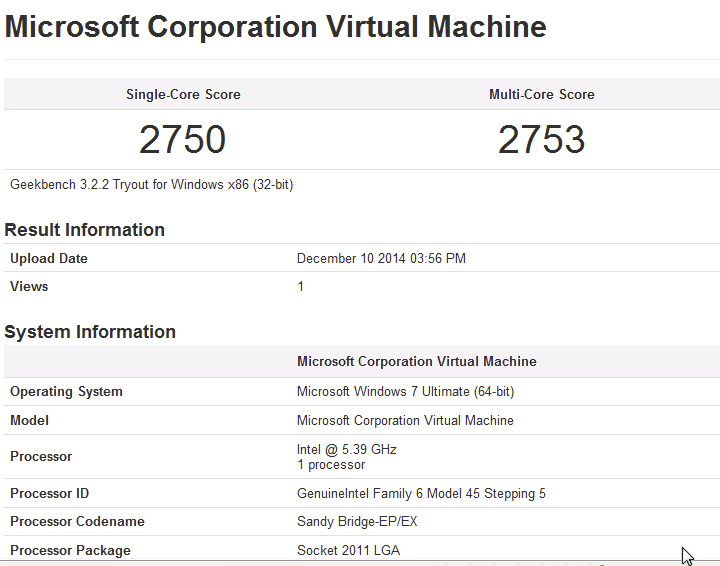The width and height of the screenshot is (720, 566).
Task: Click the Multi-Core Score heading
Action: pyautogui.click(x=541, y=94)
